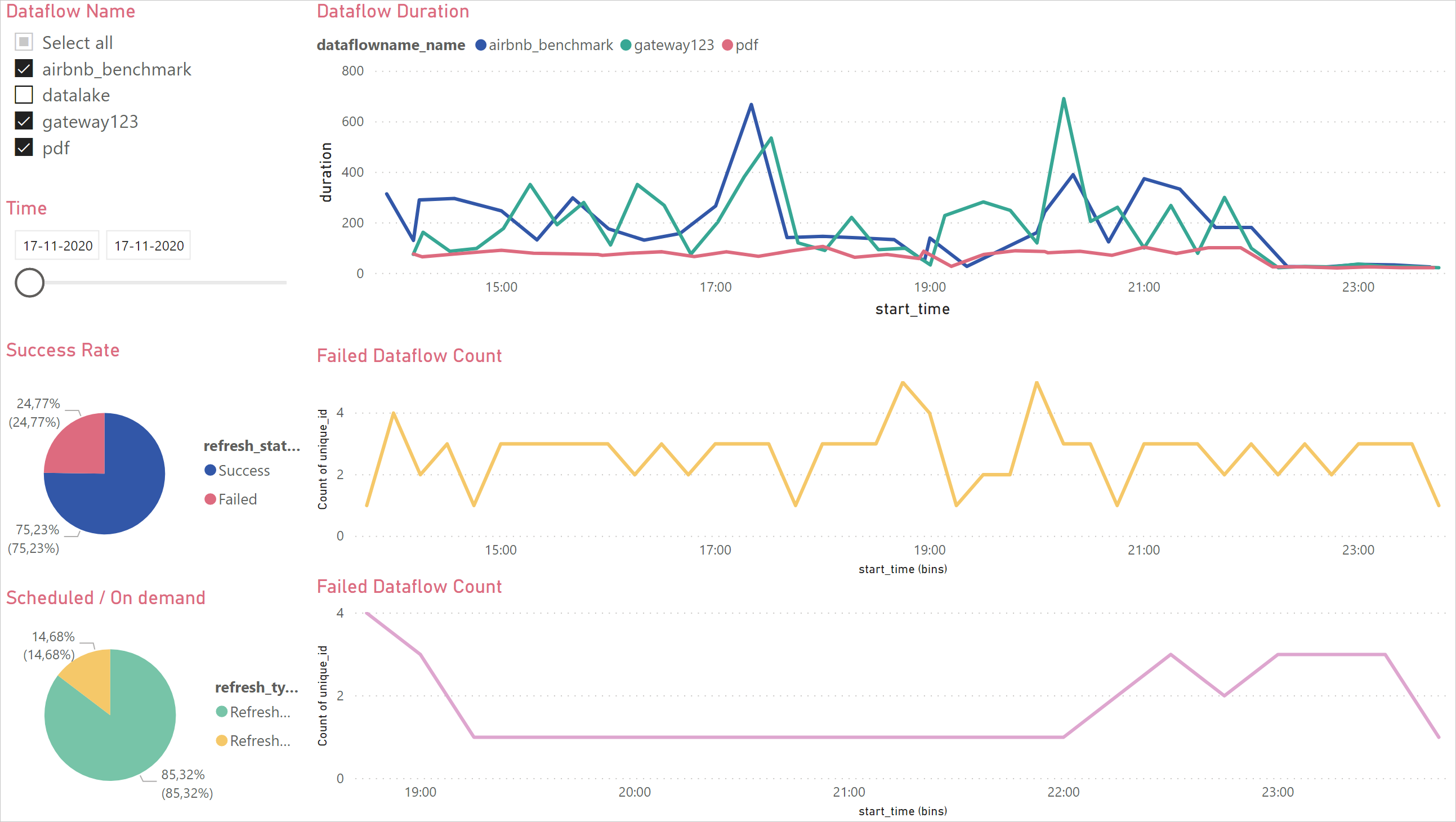Enable the datalake dataflow checkbox

[25, 95]
